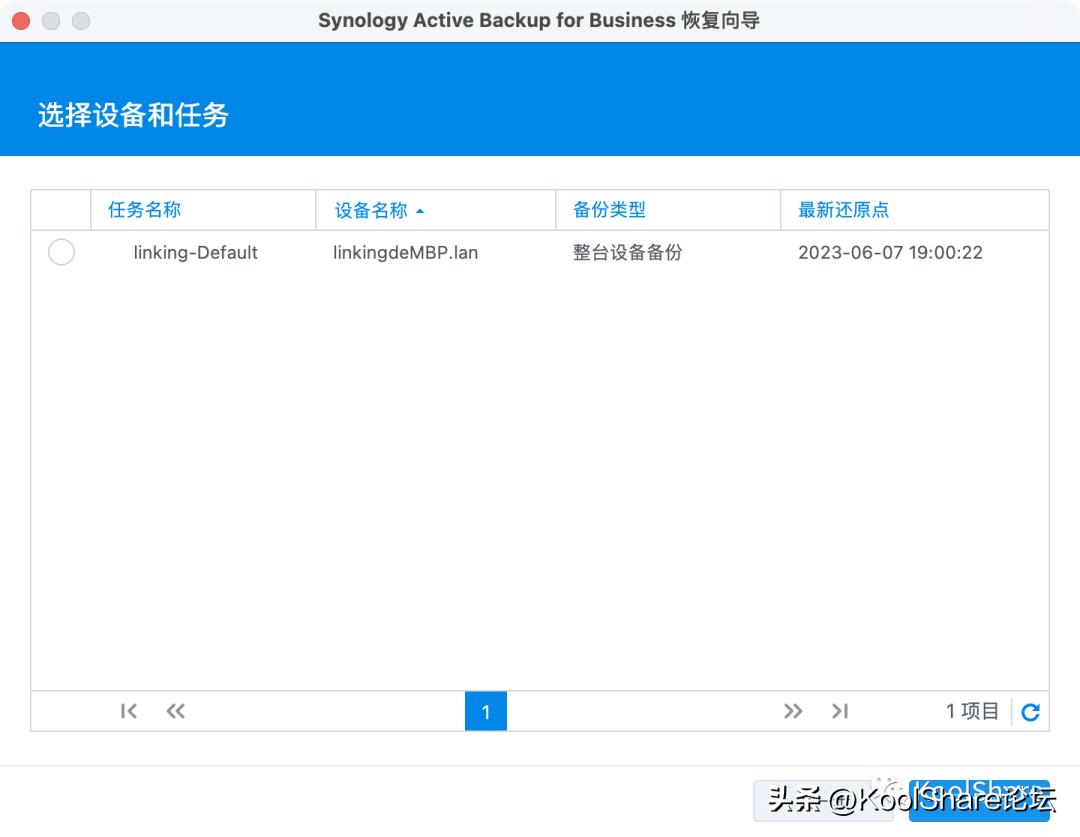Click the 设备名称 column header
This screenshot has height=837, width=1080.
pos(370,210)
